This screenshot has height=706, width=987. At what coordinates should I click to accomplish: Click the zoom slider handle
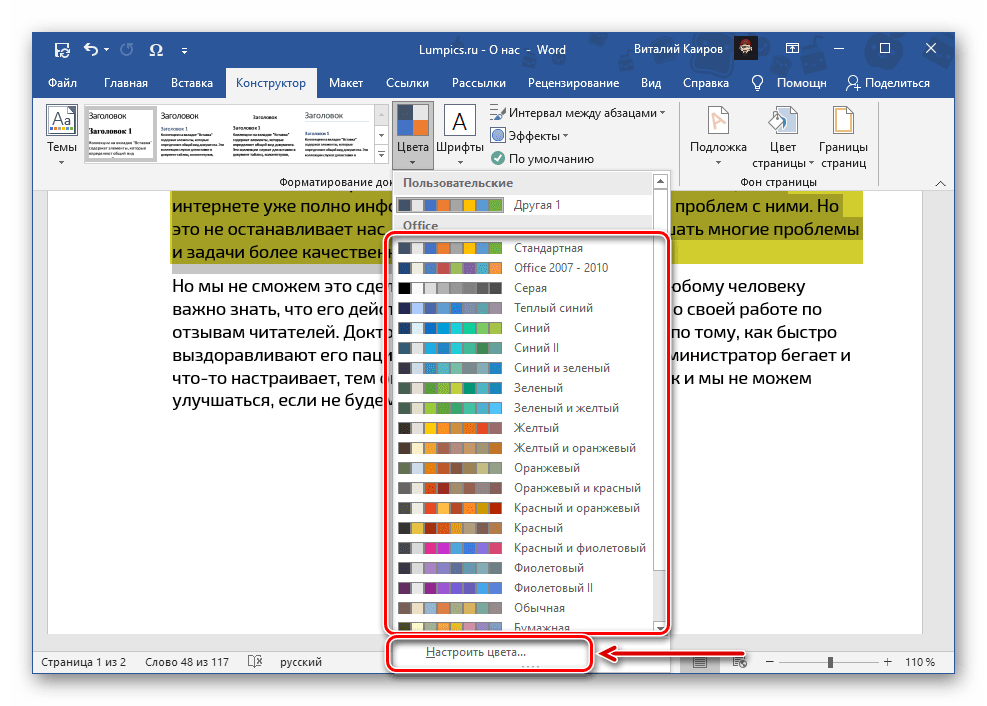click(830, 662)
